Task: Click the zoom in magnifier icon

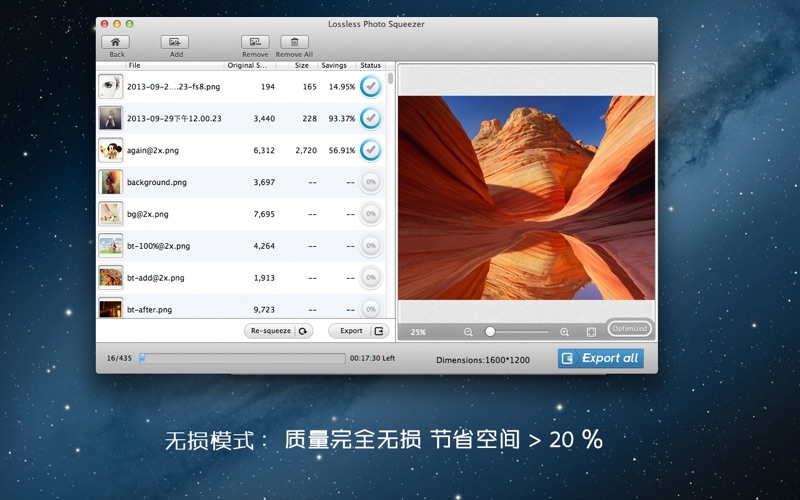Action: click(564, 332)
